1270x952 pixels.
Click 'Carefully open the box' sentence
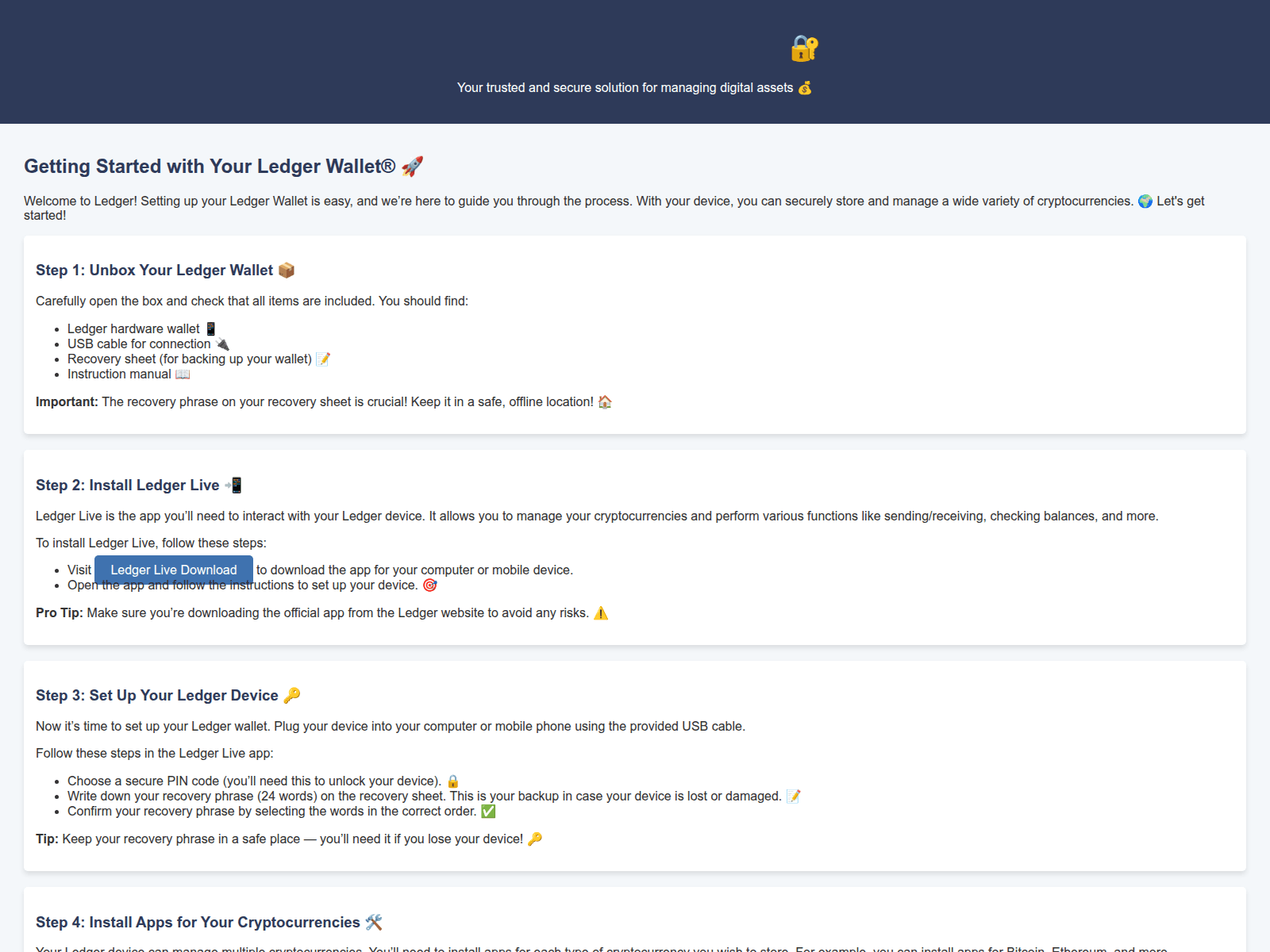coord(252,301)
